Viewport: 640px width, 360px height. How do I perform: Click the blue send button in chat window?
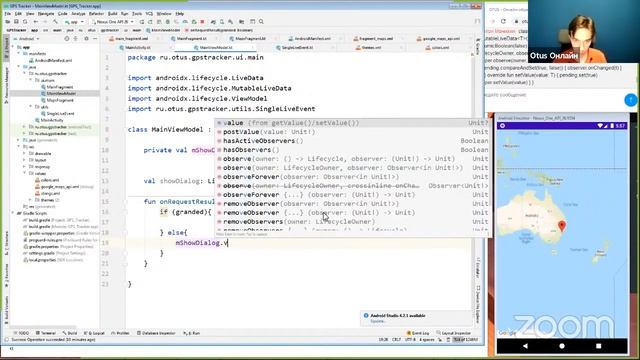tap(631, 100)
